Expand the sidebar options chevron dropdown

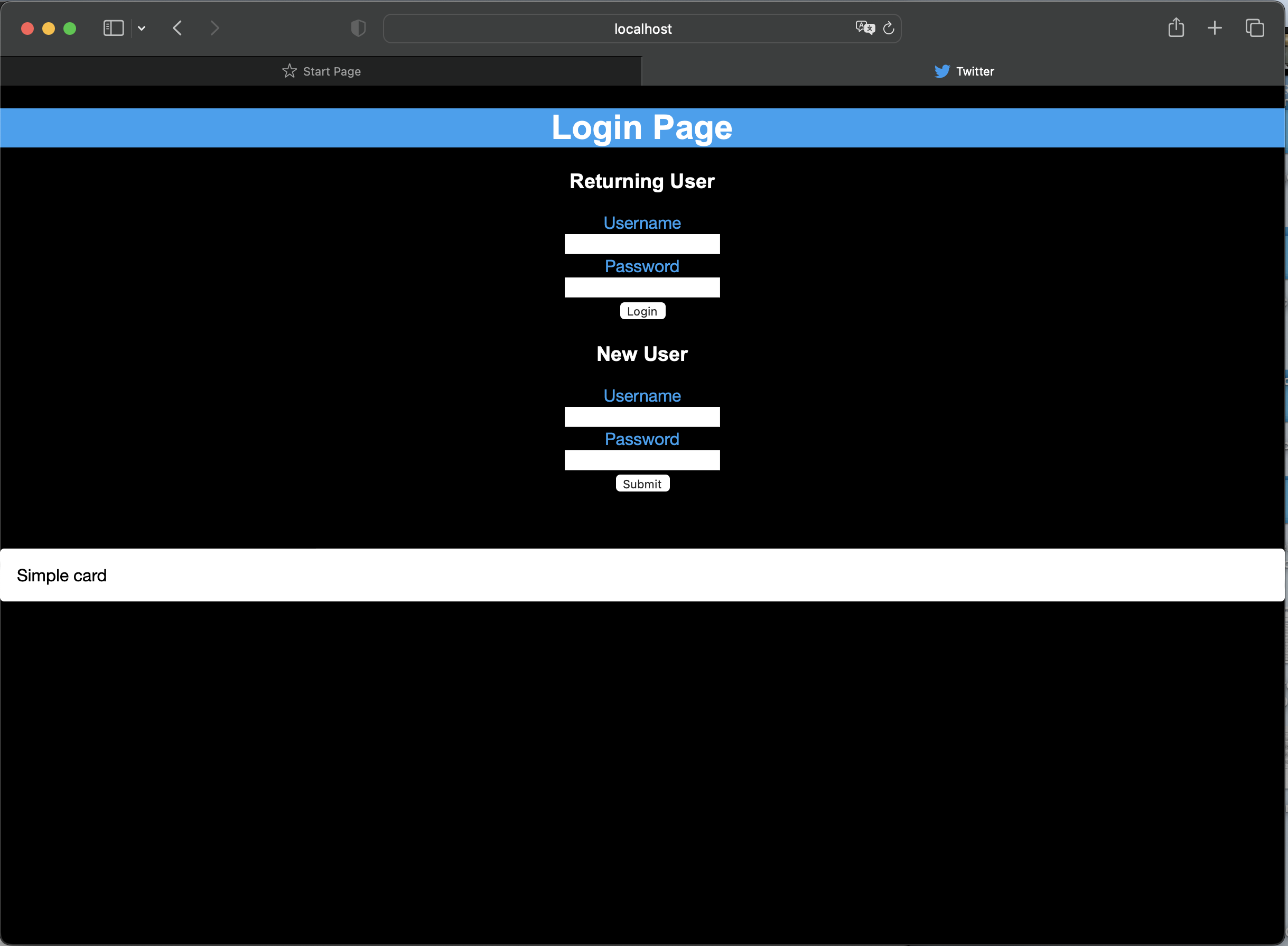tap(142, 28)
